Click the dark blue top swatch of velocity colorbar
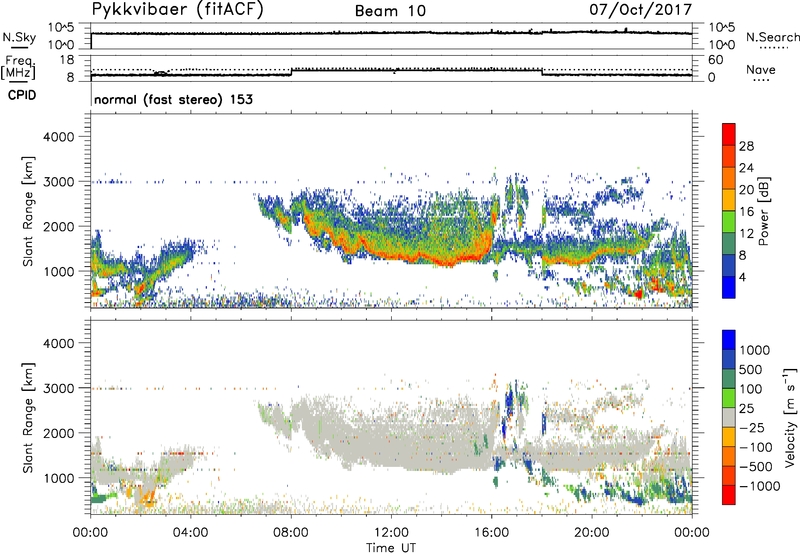Image resolution: width=800 pixels, height=554 pixels. [x=729, y=340]
